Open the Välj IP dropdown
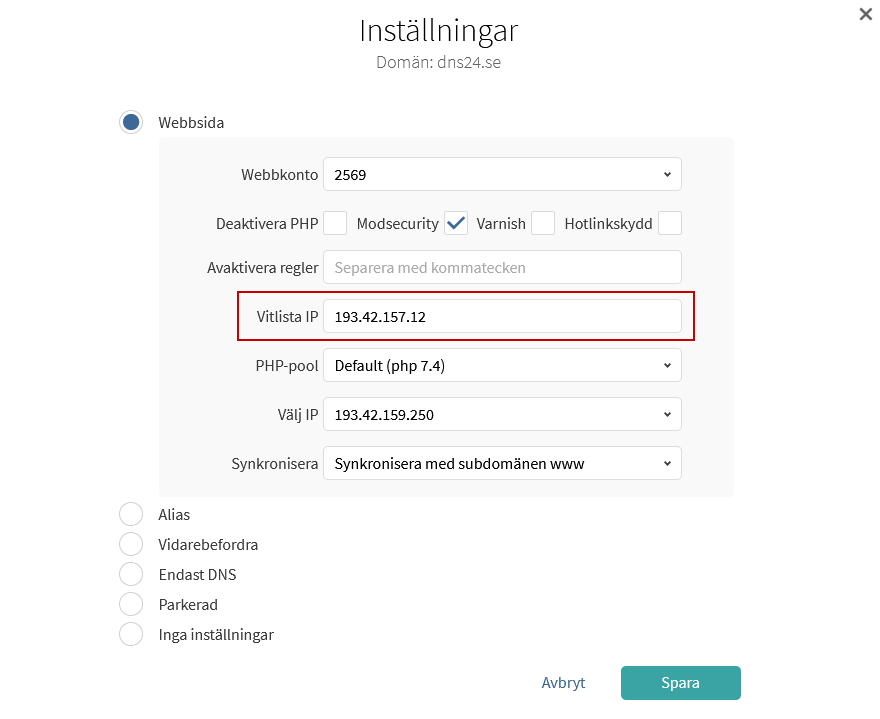 point(502,414)
